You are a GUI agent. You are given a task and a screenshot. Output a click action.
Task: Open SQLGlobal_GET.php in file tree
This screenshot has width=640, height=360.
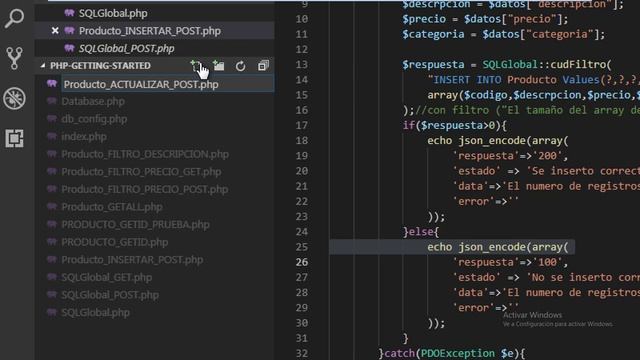[x=107, y=277]
